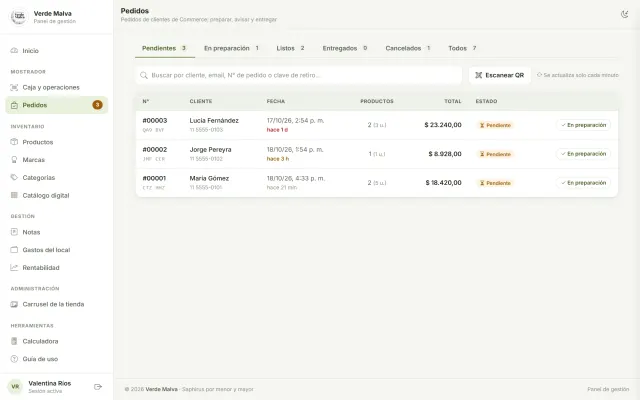Click Pendiente status of Jorge Pereyra's order
Image resolution: width=640 pixels, height=400 pixels.
point(495,154)
